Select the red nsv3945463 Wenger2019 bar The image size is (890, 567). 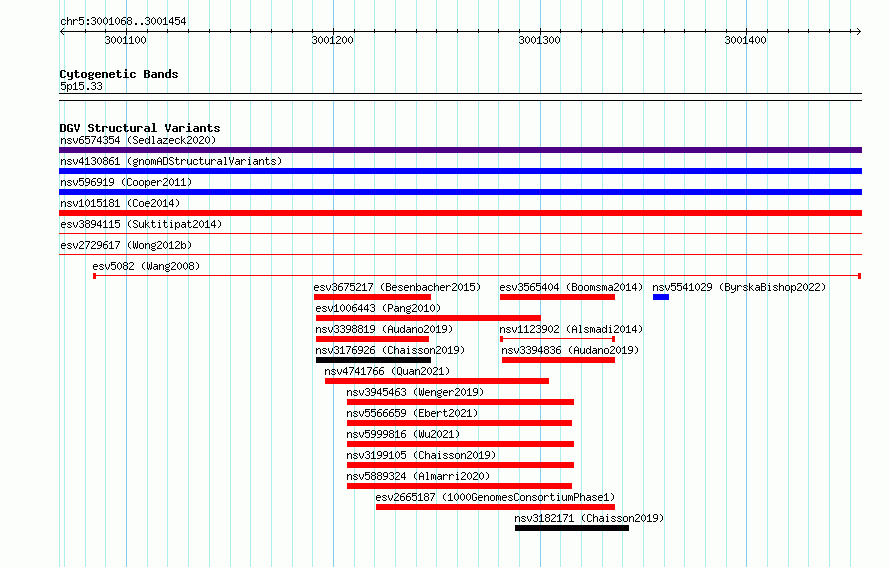(460, 402)
